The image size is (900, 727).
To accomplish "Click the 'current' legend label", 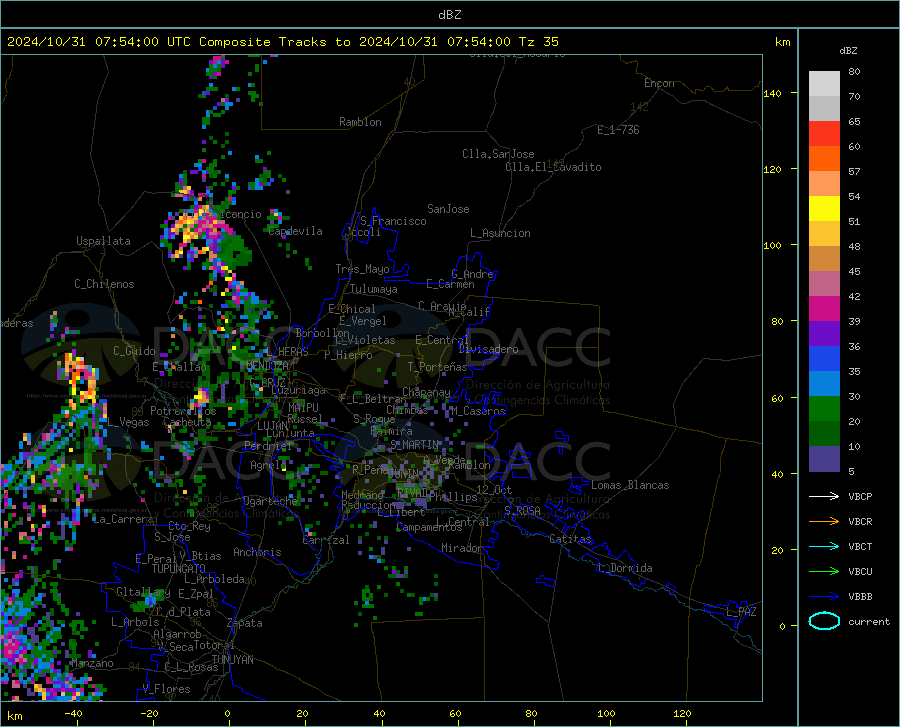I will 869,621.
